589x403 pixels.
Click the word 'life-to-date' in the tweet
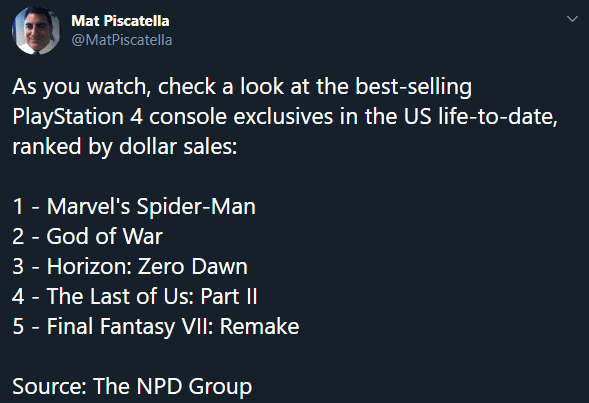pyautogui.click(x=498, y=116)
